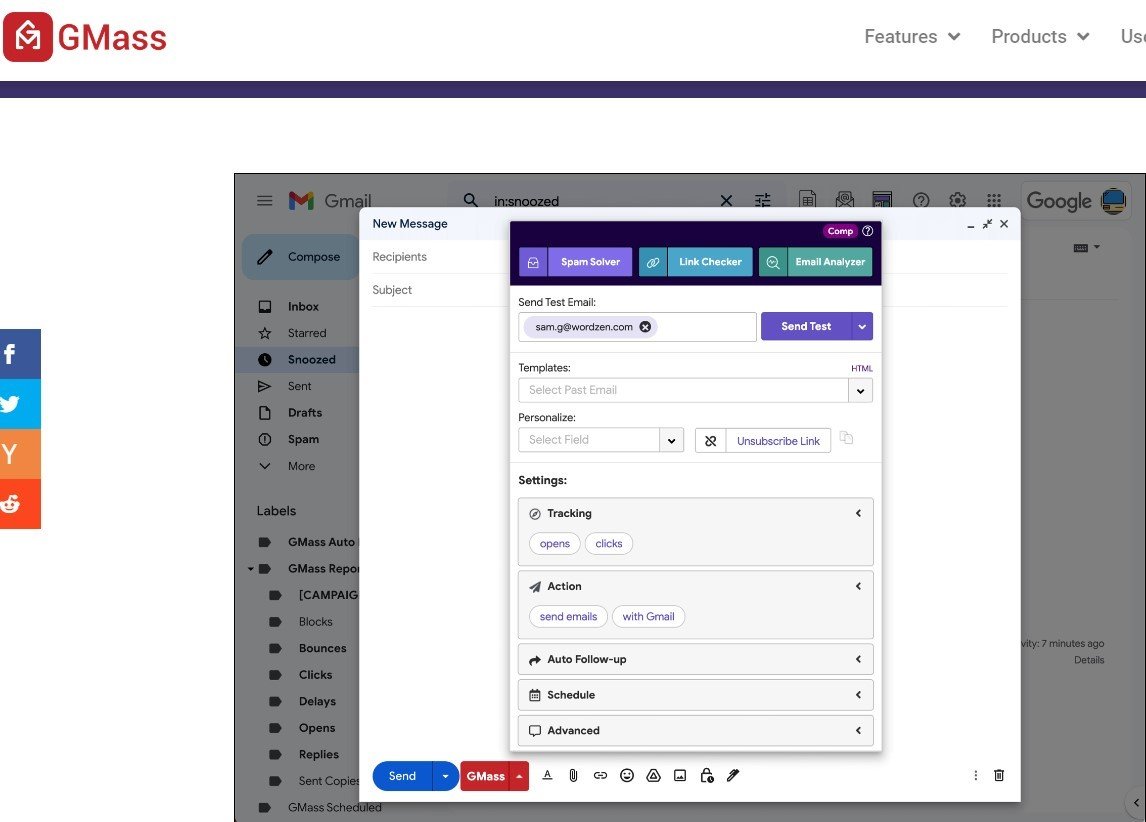Toggle the Comp badge
The height and width of the screenshot is (822, 1146).
tap(840, 231)
